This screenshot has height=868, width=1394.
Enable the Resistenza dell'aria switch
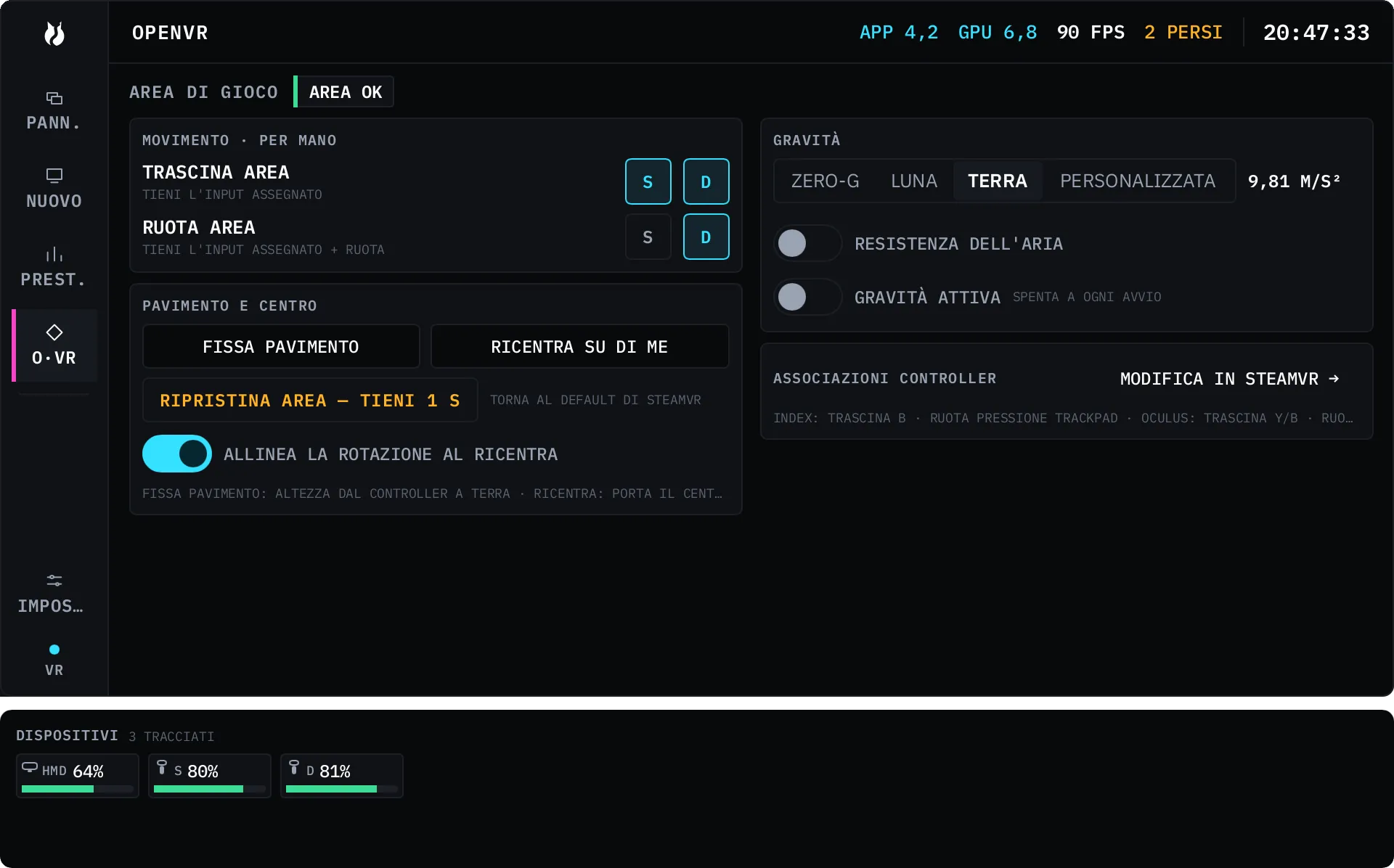pos(808,243)
